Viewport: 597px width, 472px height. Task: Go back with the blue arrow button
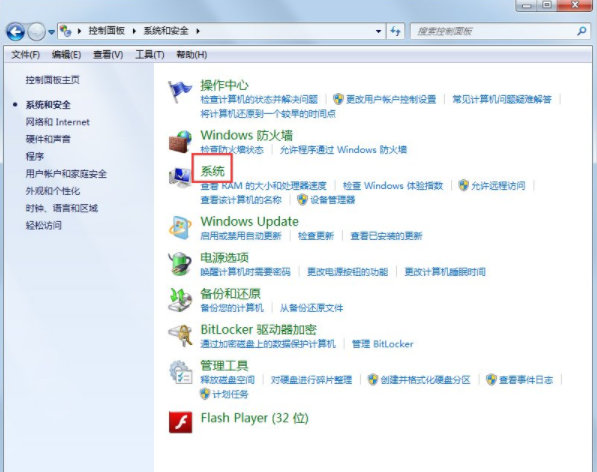[x=15, y=32]
